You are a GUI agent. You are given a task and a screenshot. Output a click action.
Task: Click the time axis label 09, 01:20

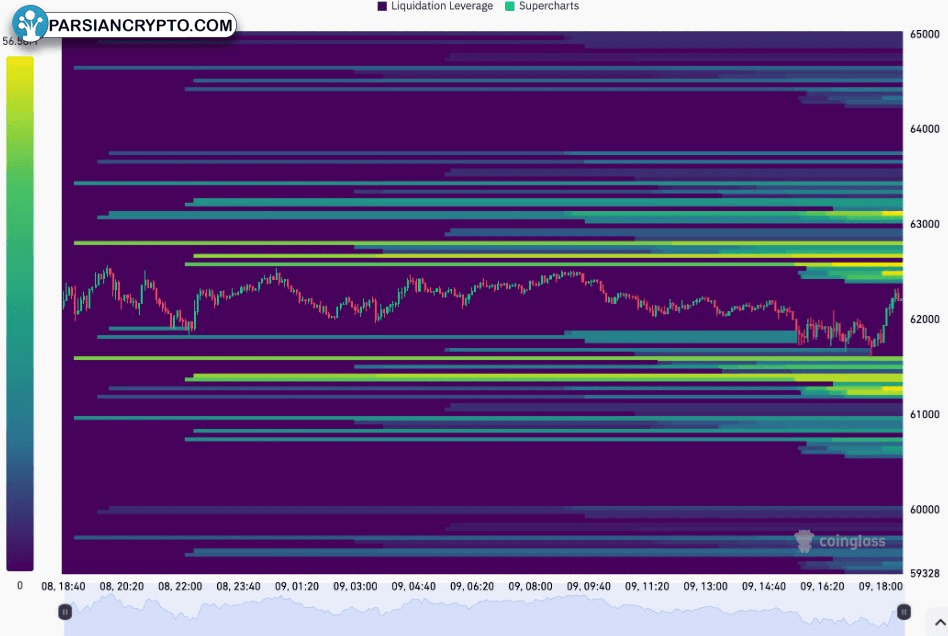click(297, 586)
